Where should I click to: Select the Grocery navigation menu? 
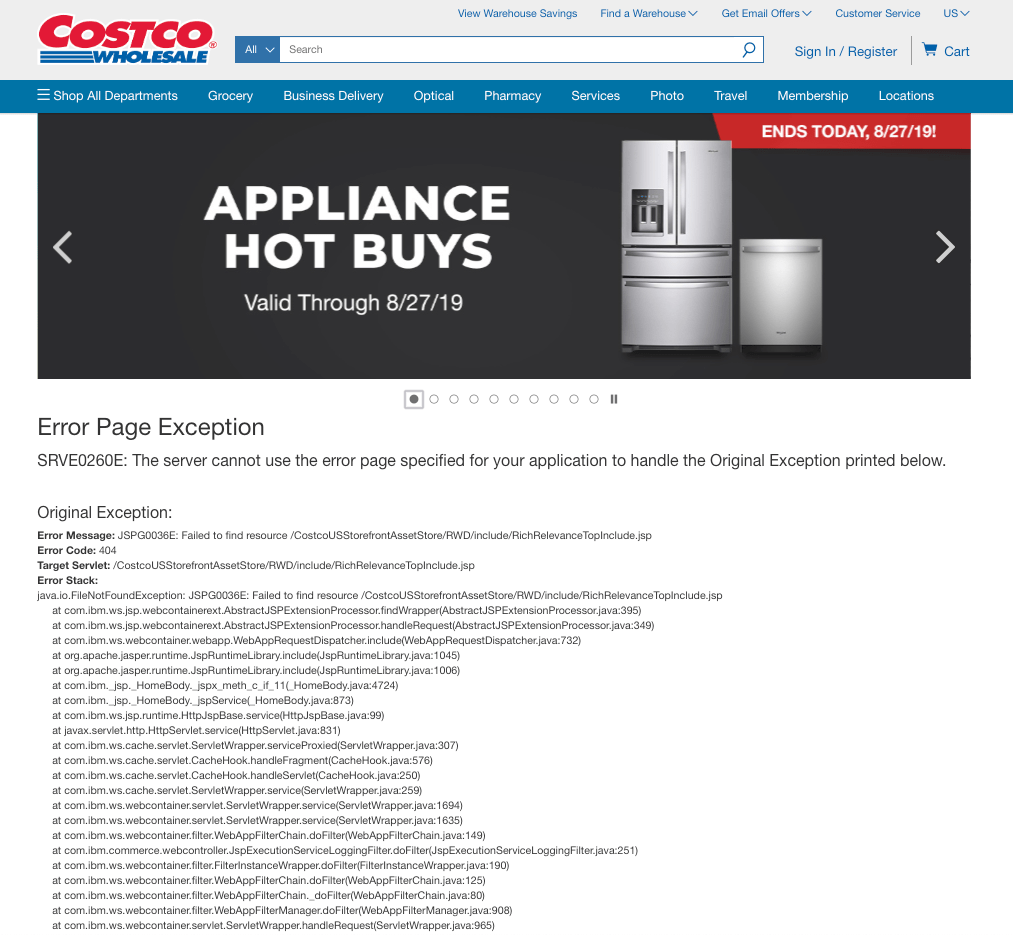tap(230, 95)
